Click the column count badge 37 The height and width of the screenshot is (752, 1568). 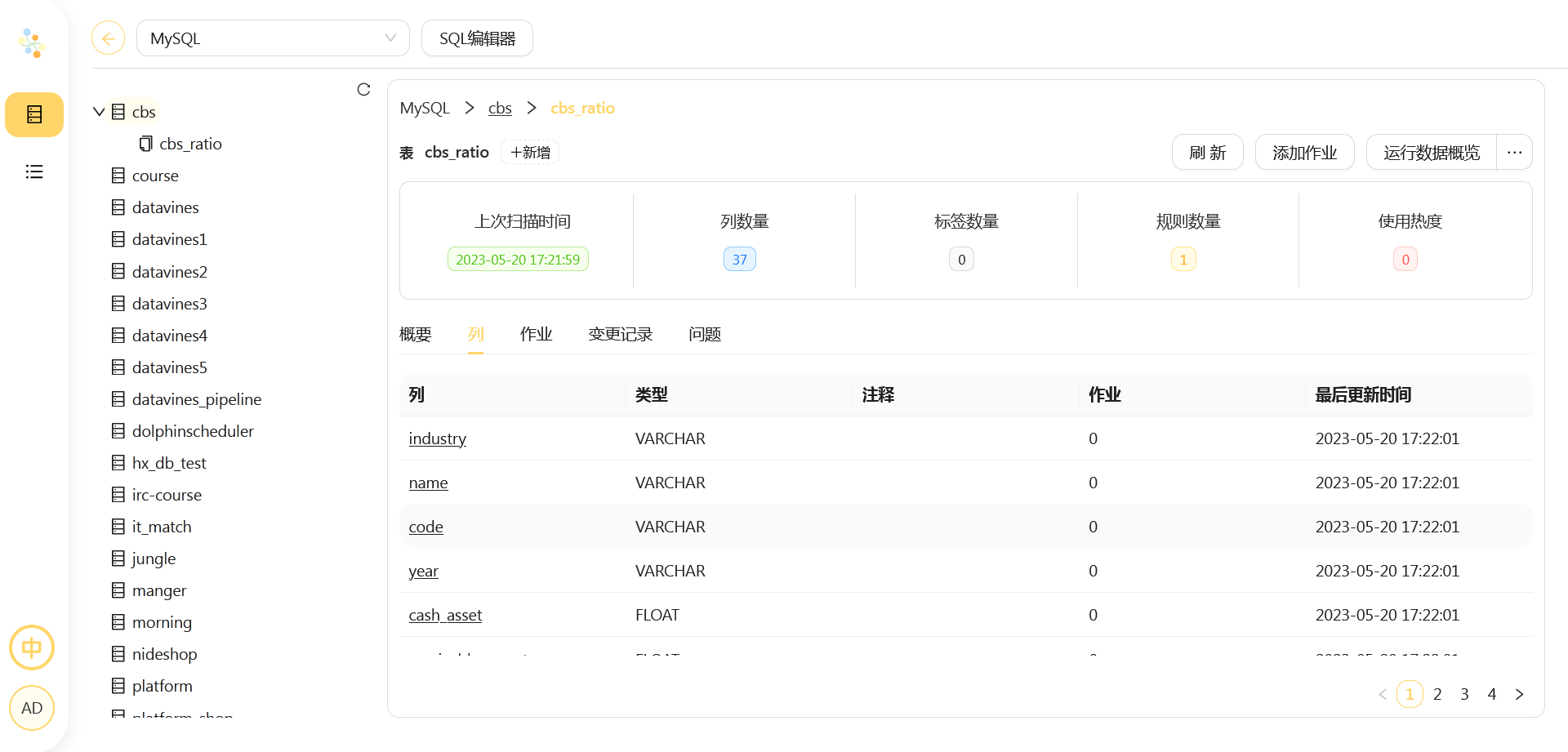(x=740, y=259)
